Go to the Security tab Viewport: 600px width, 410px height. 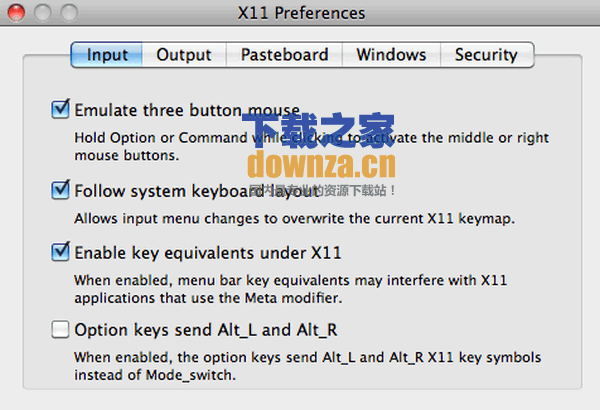pyautogui.click(x=487, y=55)
